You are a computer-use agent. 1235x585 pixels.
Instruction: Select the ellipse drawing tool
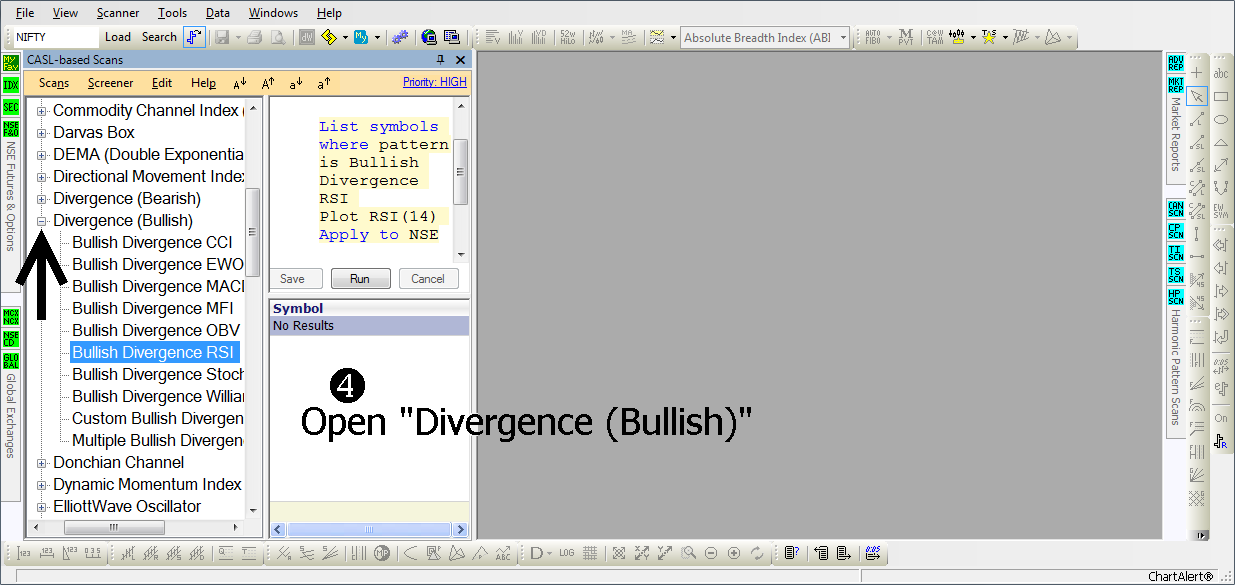point(1221,119)
